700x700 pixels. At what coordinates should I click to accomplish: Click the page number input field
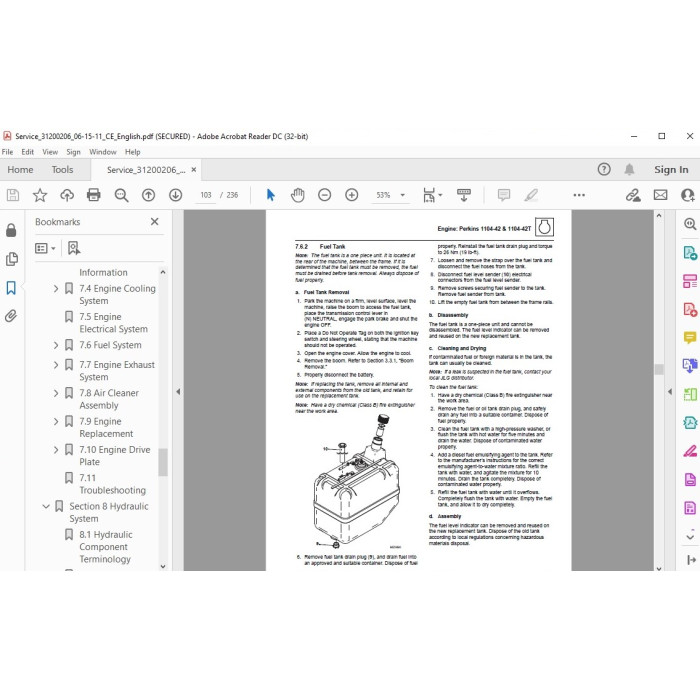coord(206,195)
